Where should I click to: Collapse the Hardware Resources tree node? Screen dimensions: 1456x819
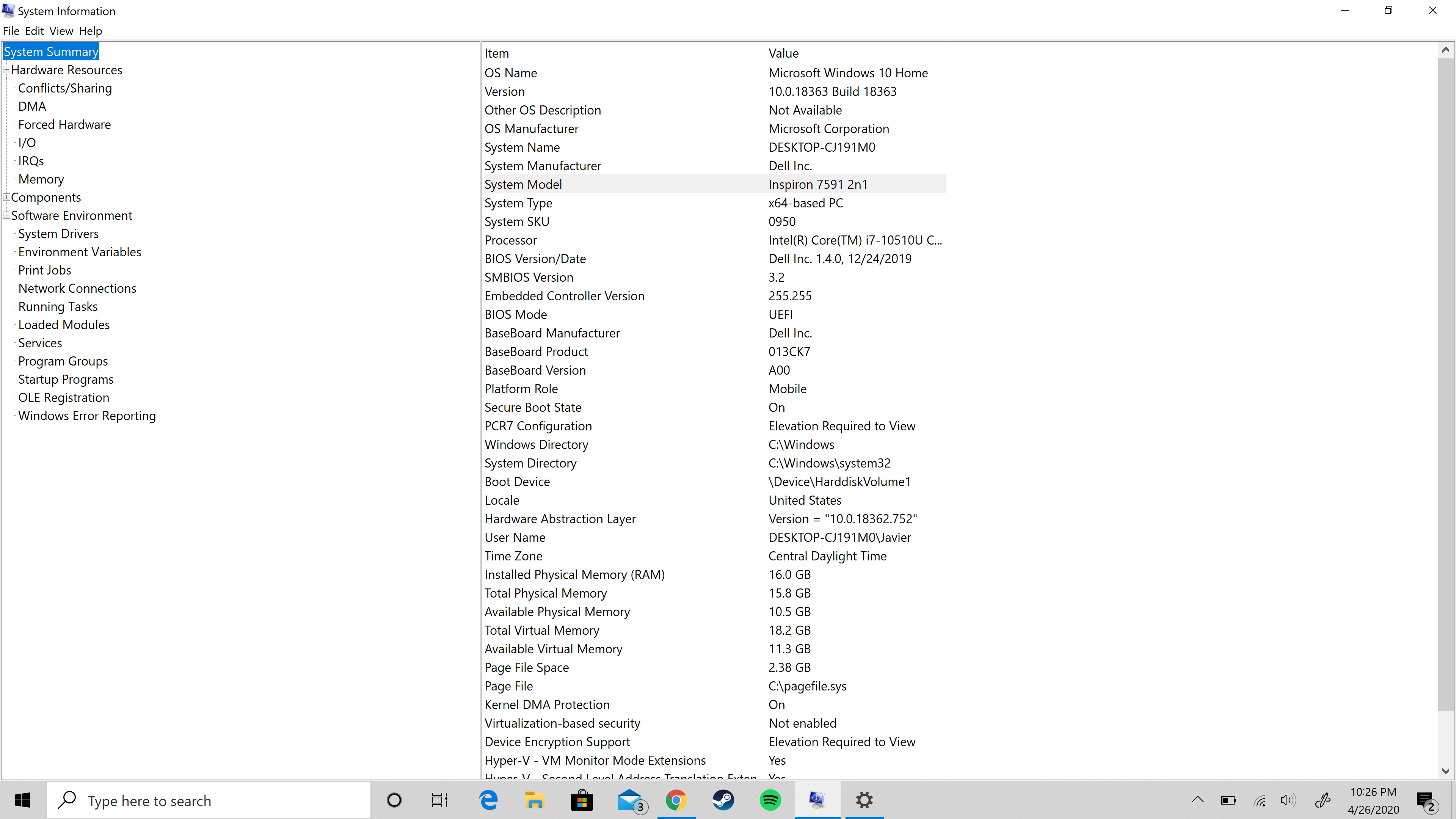point(7,70)
